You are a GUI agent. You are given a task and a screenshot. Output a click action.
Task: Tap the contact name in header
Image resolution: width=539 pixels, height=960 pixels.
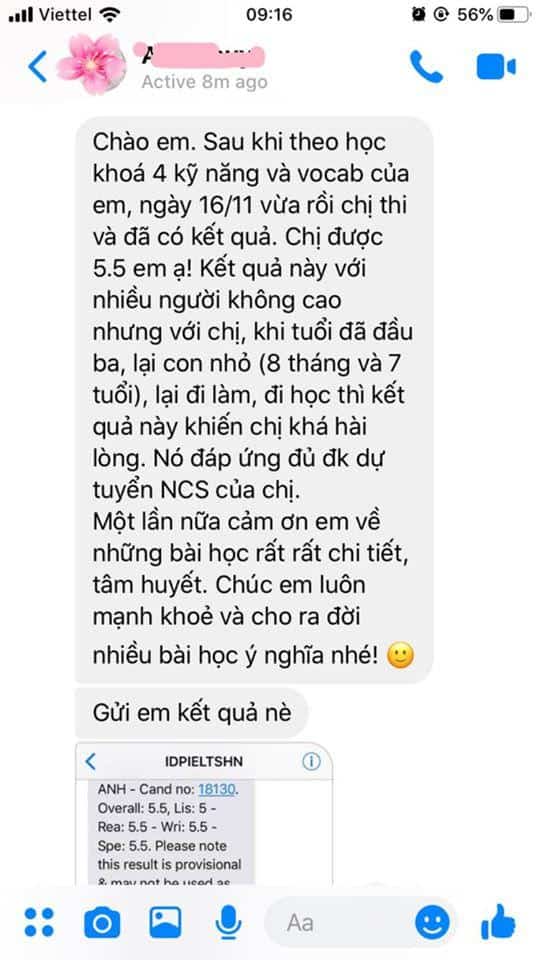[x=203, y=56]
